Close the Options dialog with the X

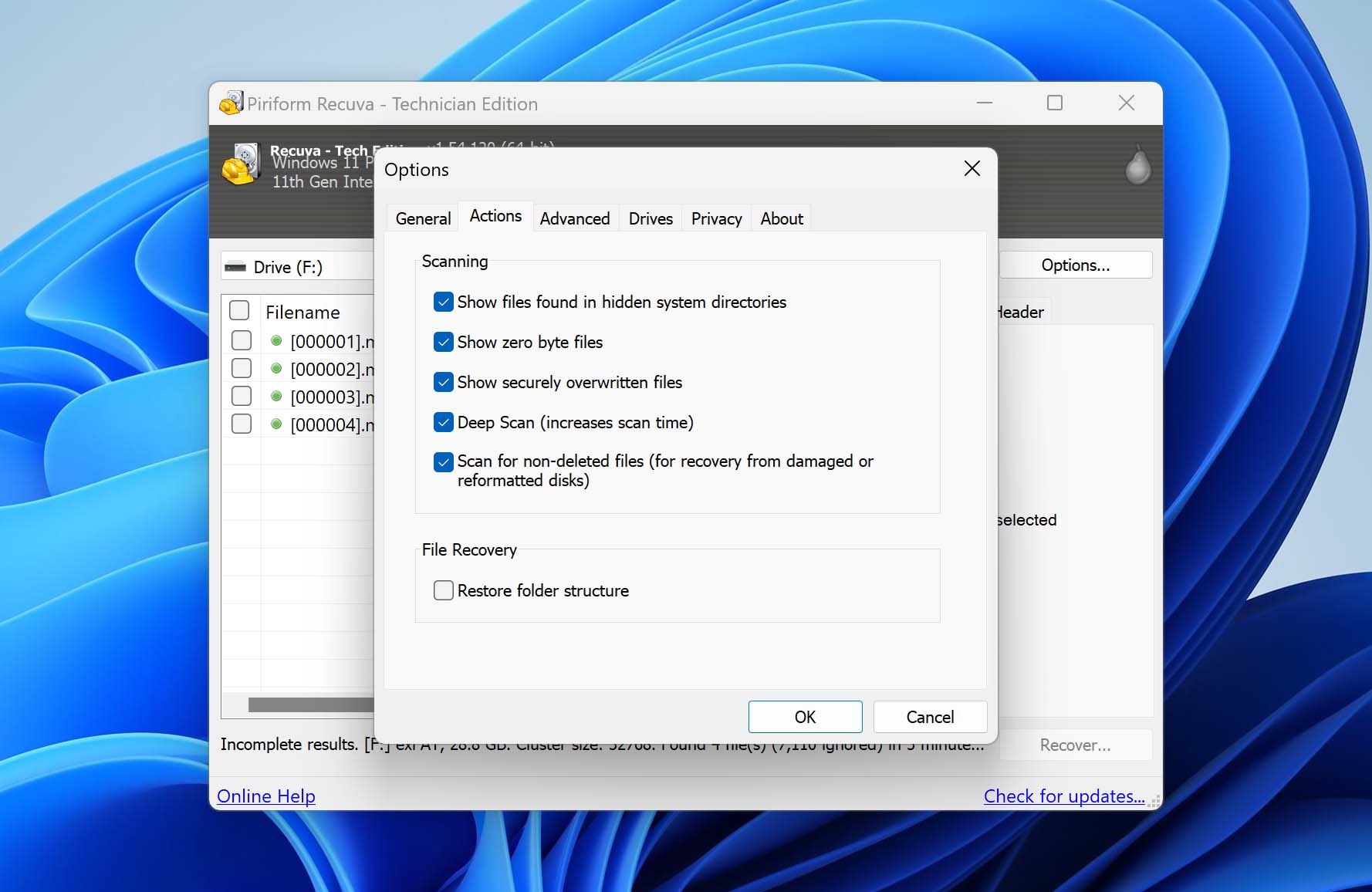point(972,168)
